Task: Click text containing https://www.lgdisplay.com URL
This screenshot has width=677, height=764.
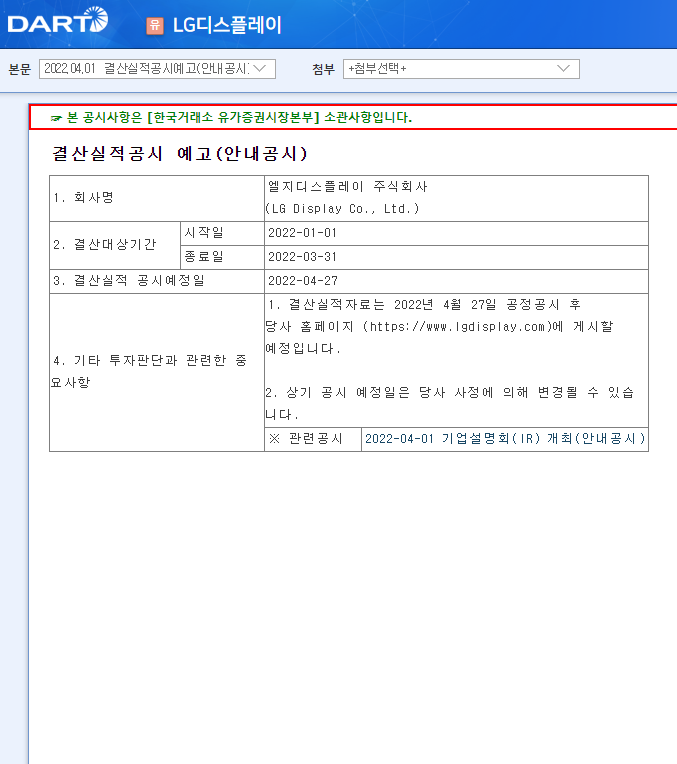Action: (x=439, y=326)
